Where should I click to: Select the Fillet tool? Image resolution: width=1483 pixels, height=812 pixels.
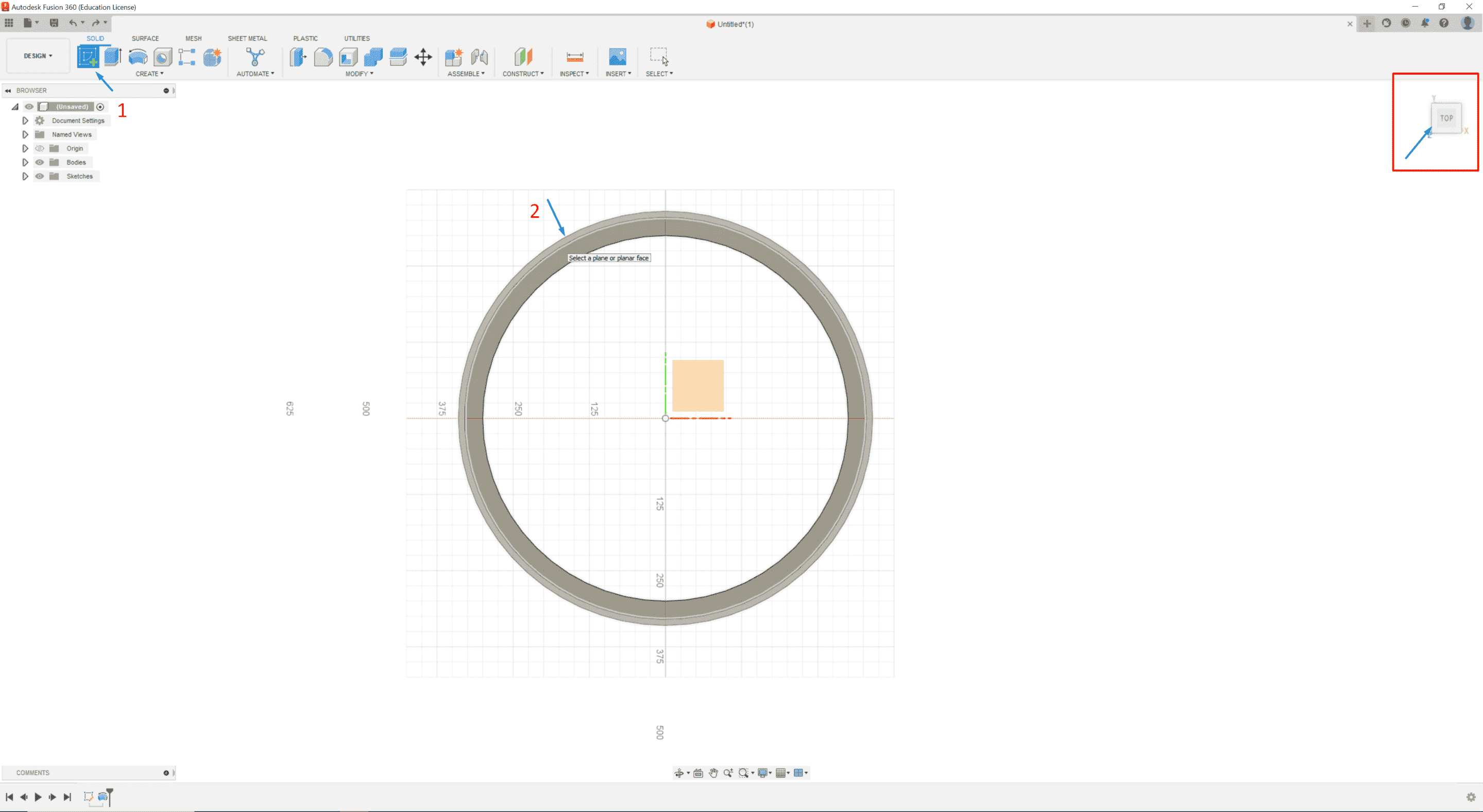[323, 57]
